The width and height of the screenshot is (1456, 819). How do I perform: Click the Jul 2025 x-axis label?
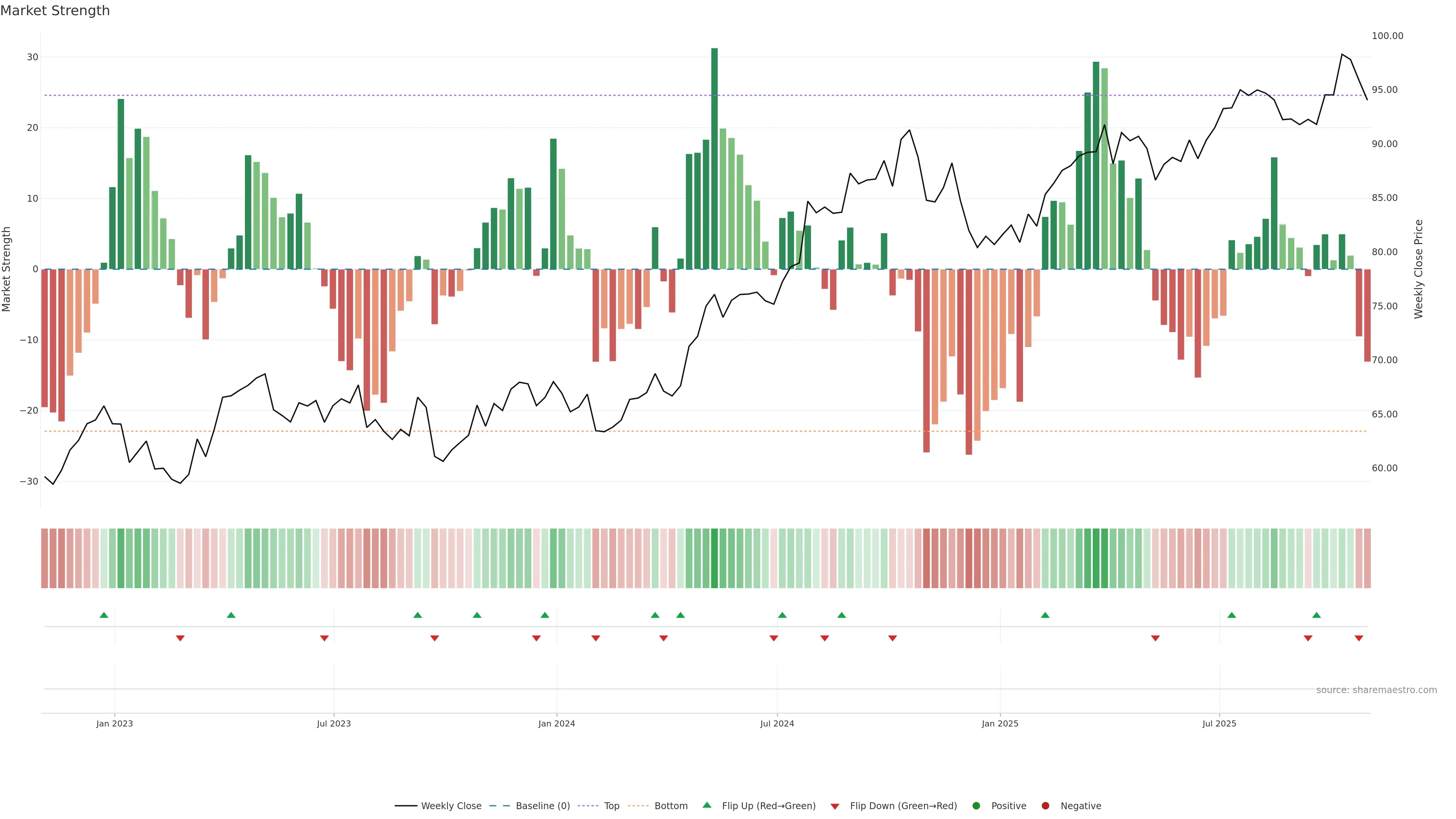click(1219, 723)
